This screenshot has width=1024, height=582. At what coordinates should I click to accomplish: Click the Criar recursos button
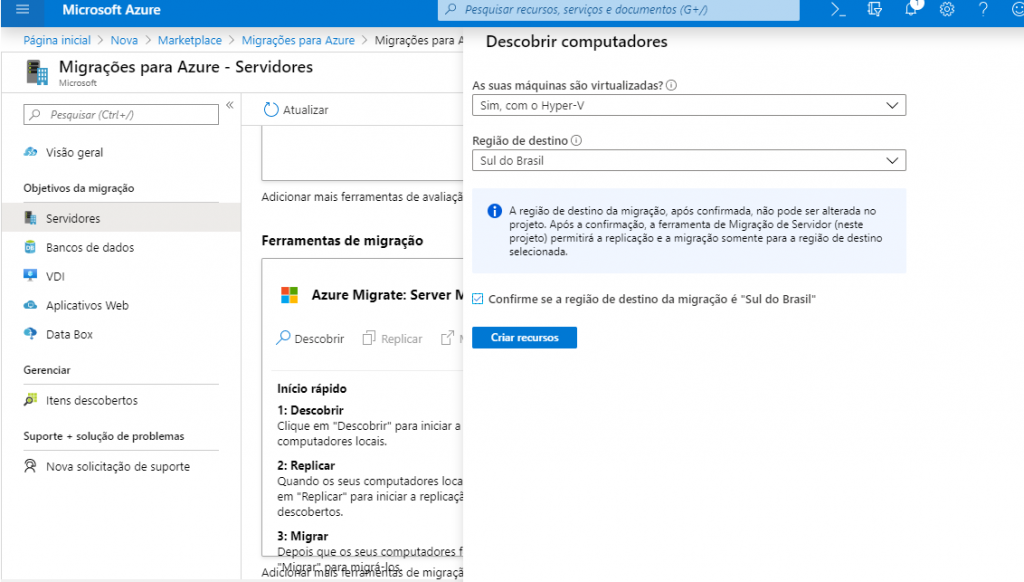point(524,338)
